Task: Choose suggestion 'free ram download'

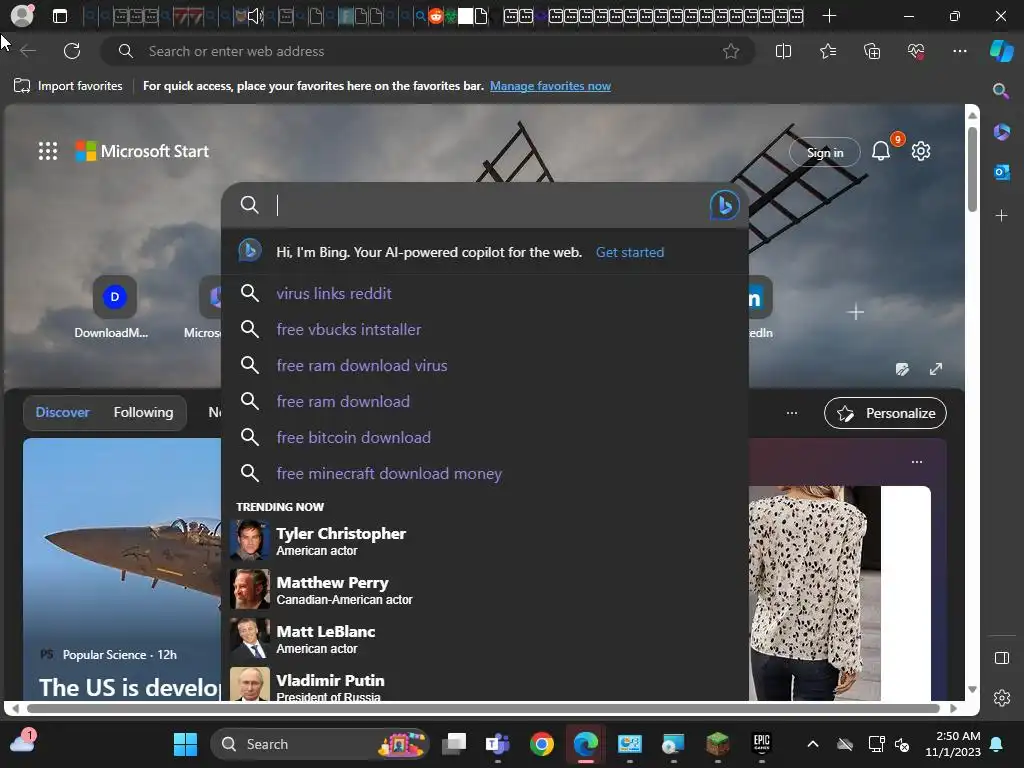Action: (x=485, y=401)
